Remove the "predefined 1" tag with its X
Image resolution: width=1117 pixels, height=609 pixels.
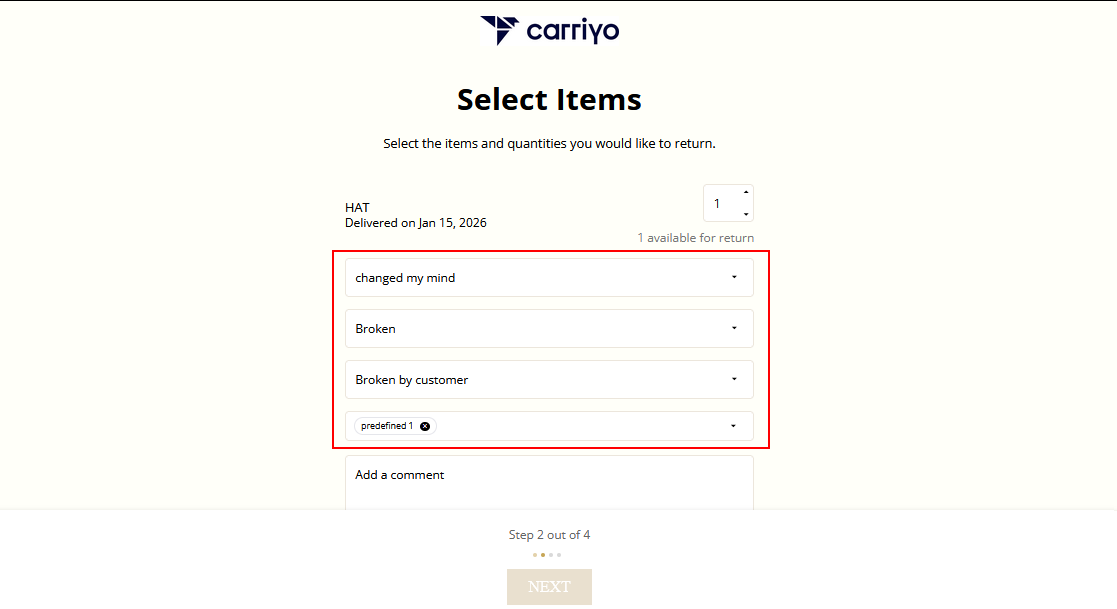[x=425, y=426]
